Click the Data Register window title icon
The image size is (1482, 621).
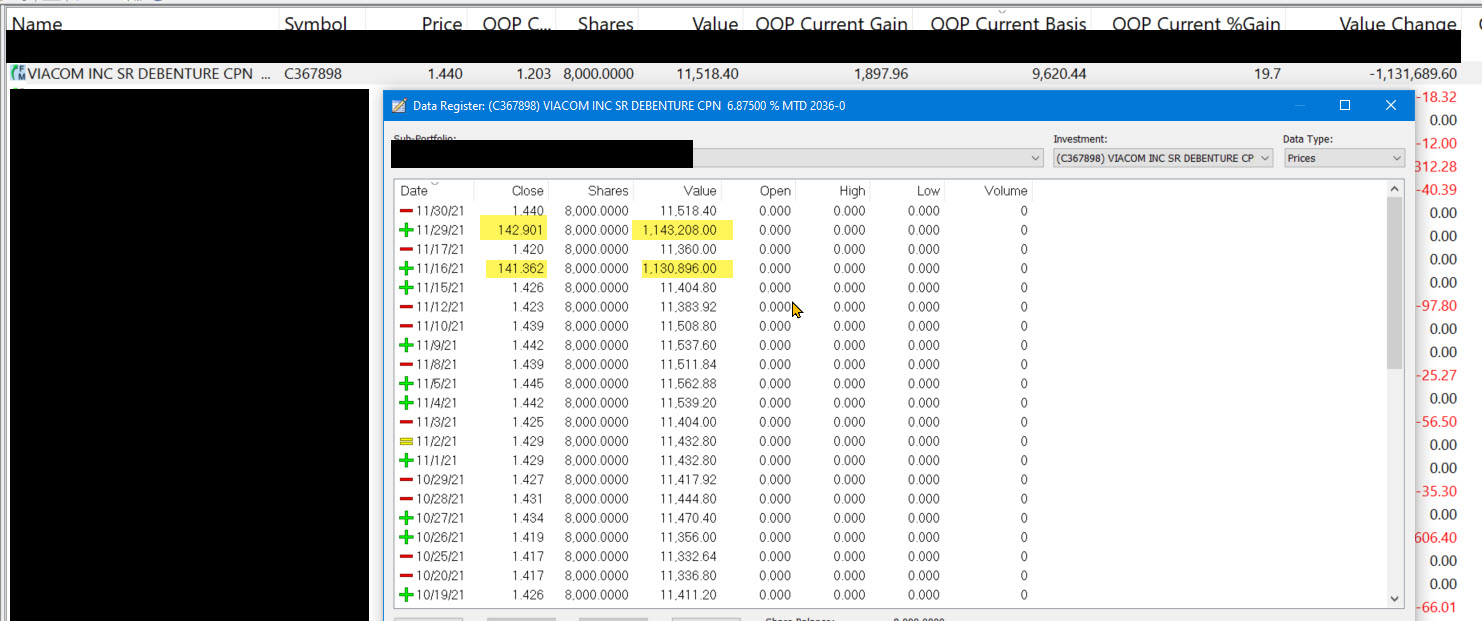(398, 105)
